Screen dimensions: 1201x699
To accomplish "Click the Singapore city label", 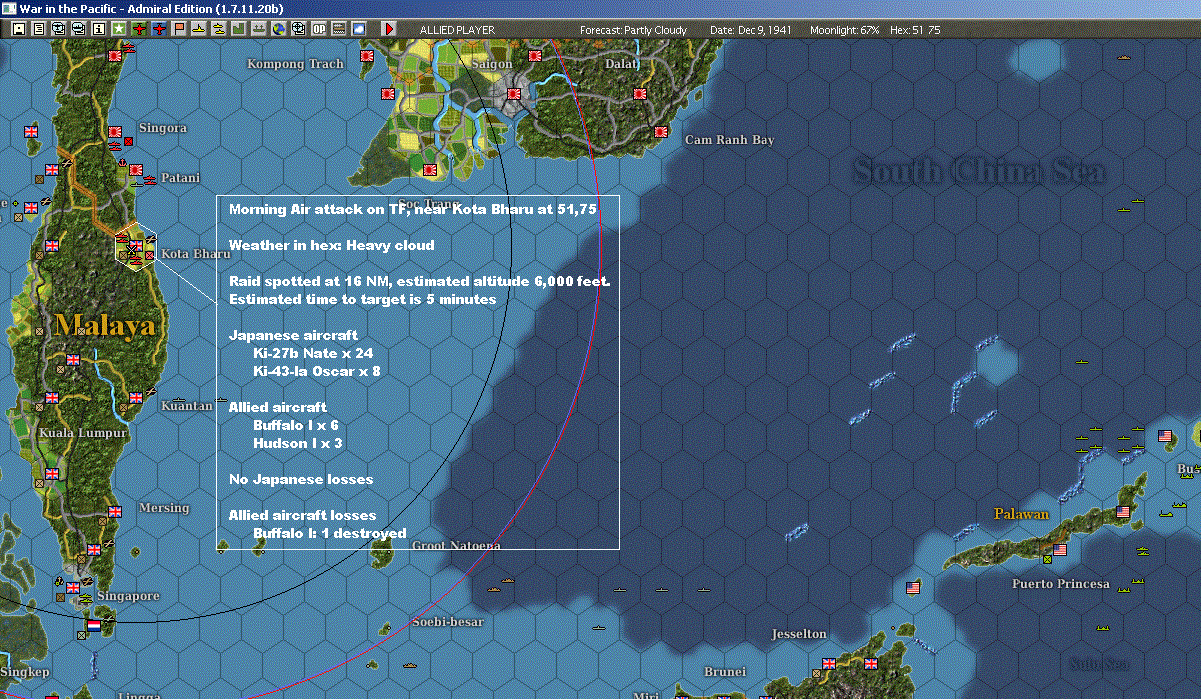I will [x=129, y=596].
